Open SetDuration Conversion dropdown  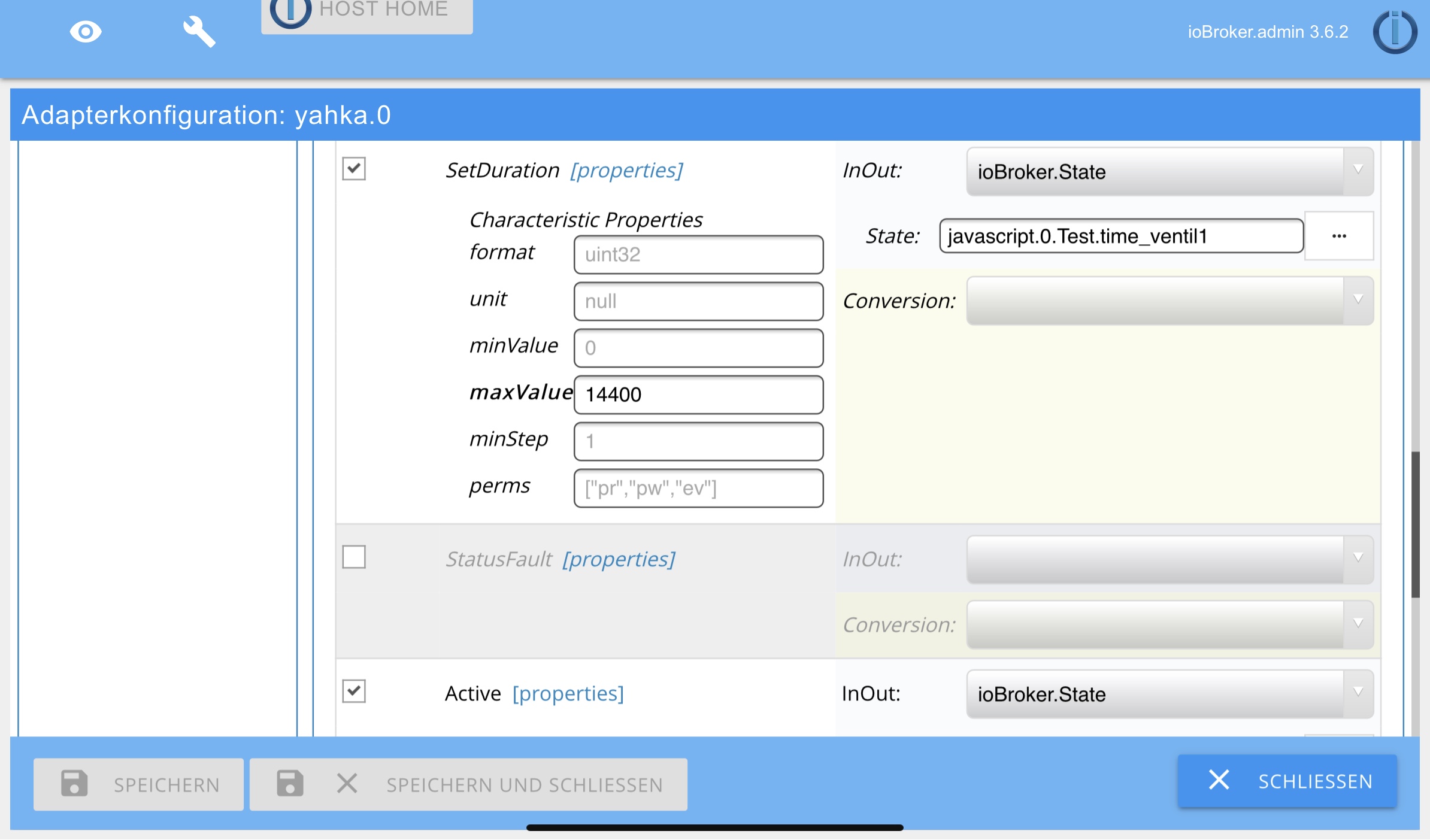point(1170,301)
